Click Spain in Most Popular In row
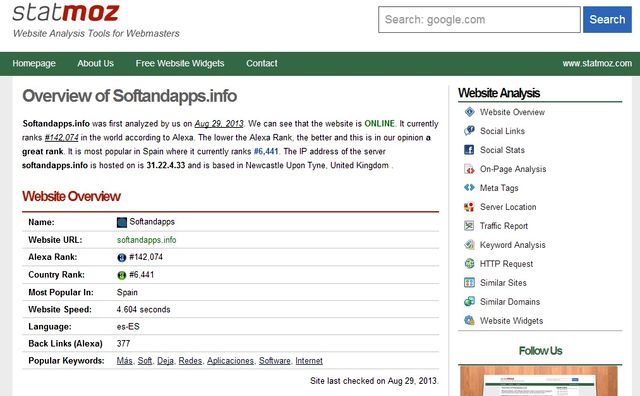Viewport: 640px width, 396px height. pos(127,292)
